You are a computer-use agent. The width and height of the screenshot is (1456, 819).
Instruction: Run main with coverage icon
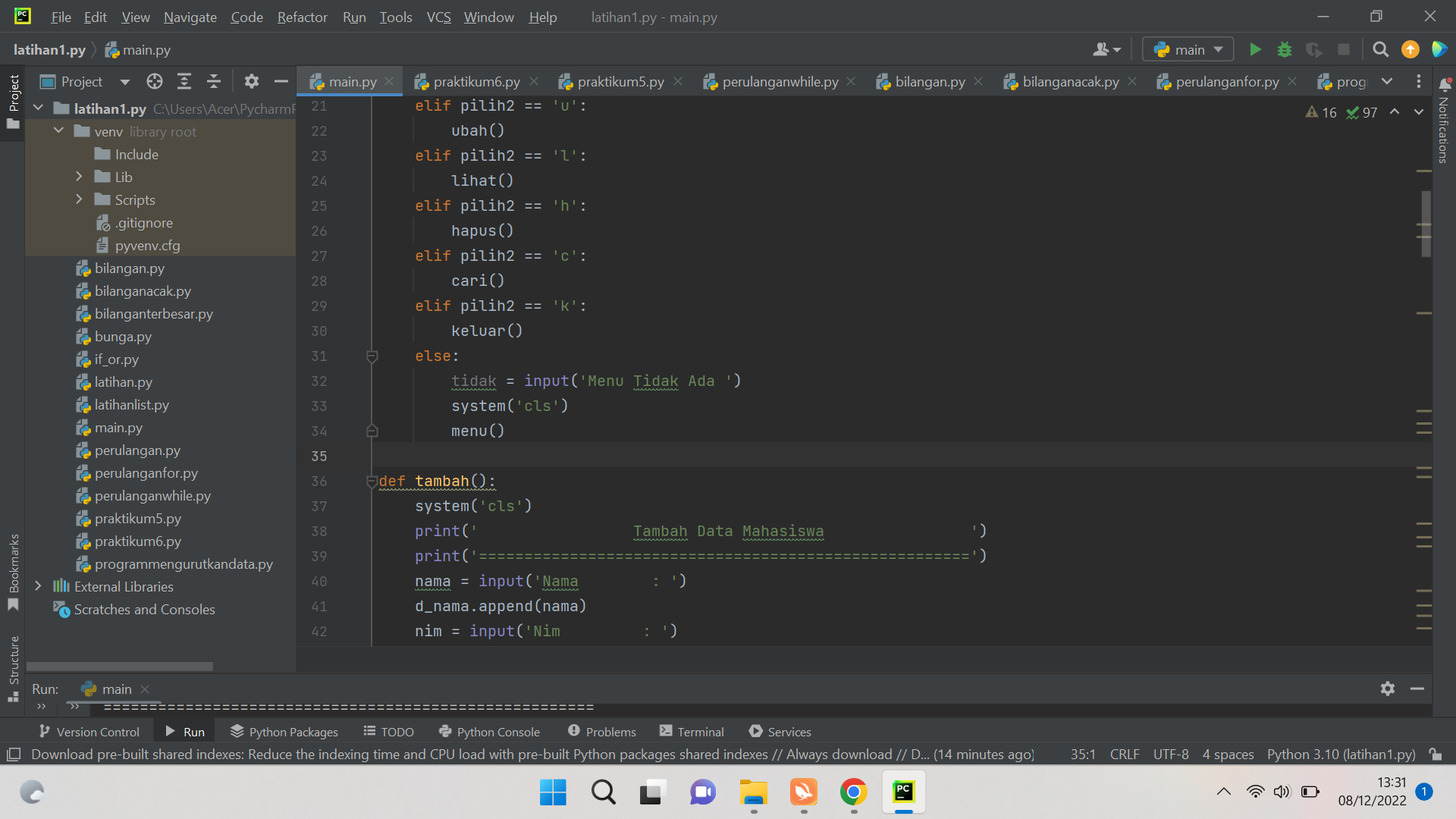(x=1314, y=49)
